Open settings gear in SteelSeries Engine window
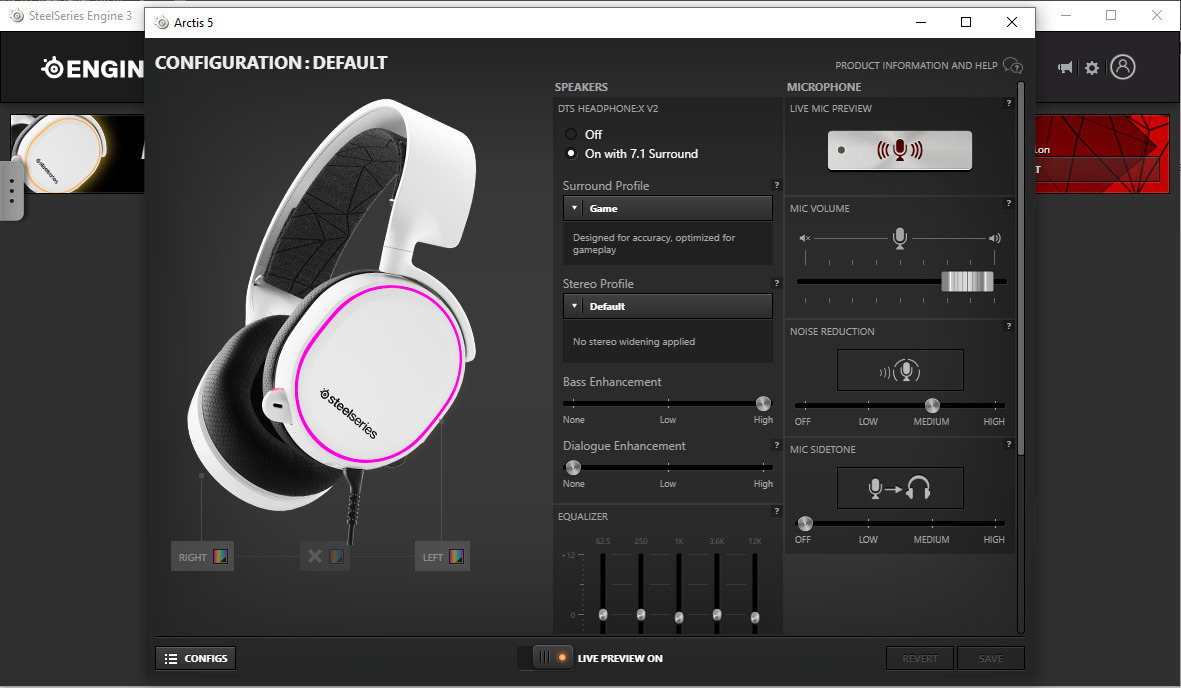Viewport: 1181px width, 688px height. [1092, 68]
